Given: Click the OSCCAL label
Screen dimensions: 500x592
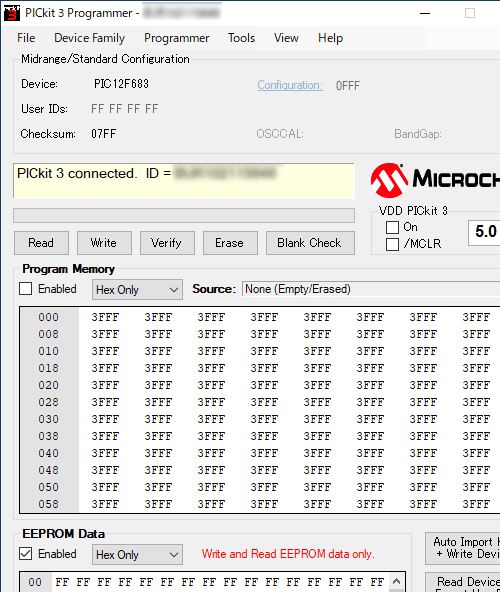Looking at the screenshot, I should (280, 134).
